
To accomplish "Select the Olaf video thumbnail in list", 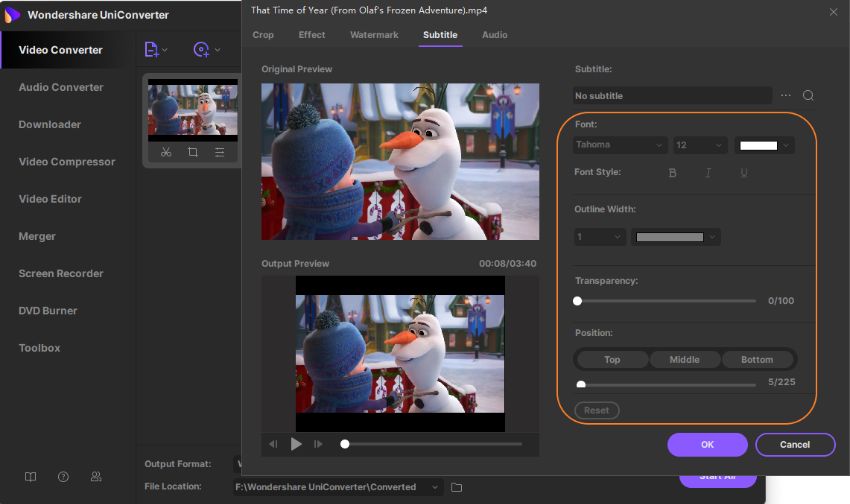I will pyautogui.click(x=192, y=110).
